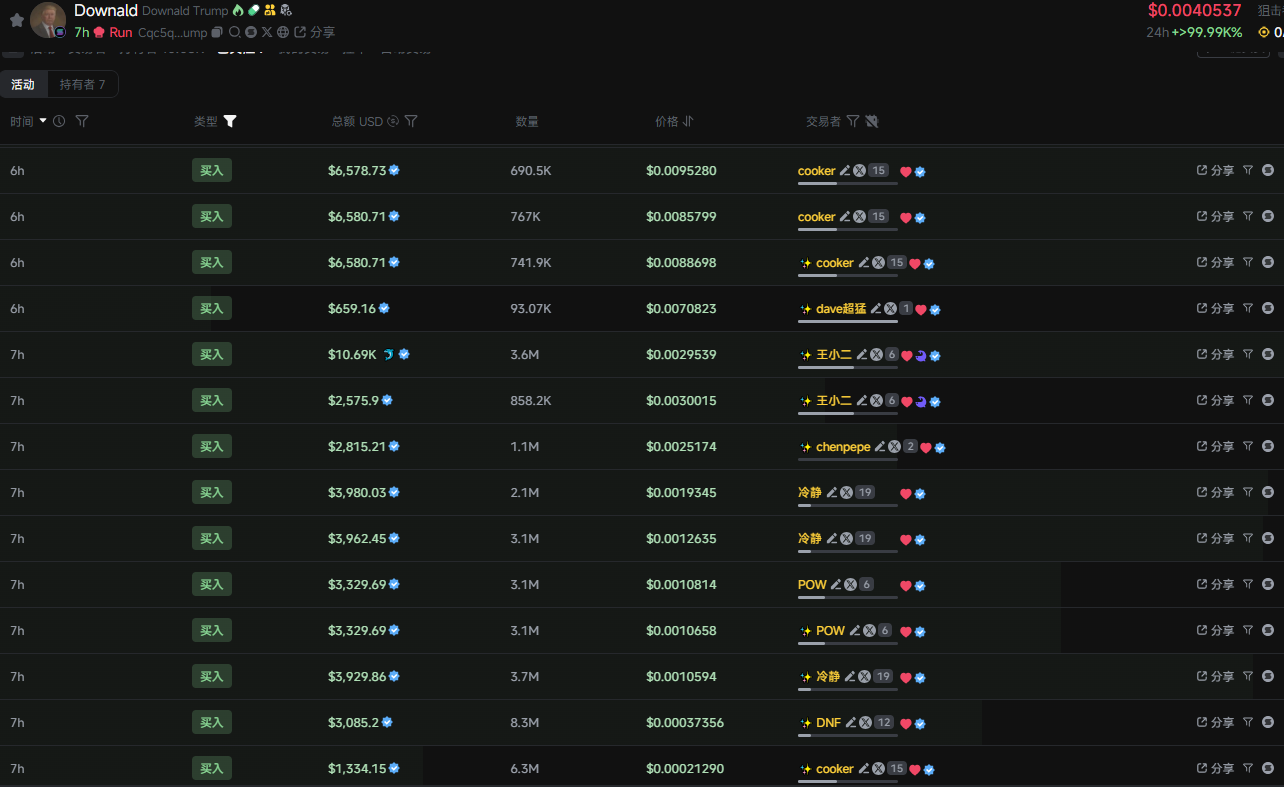Edit remark for dave超猛 with pencil icon
The width and height of the screenshot is (1284, 787).
(876, 309)
